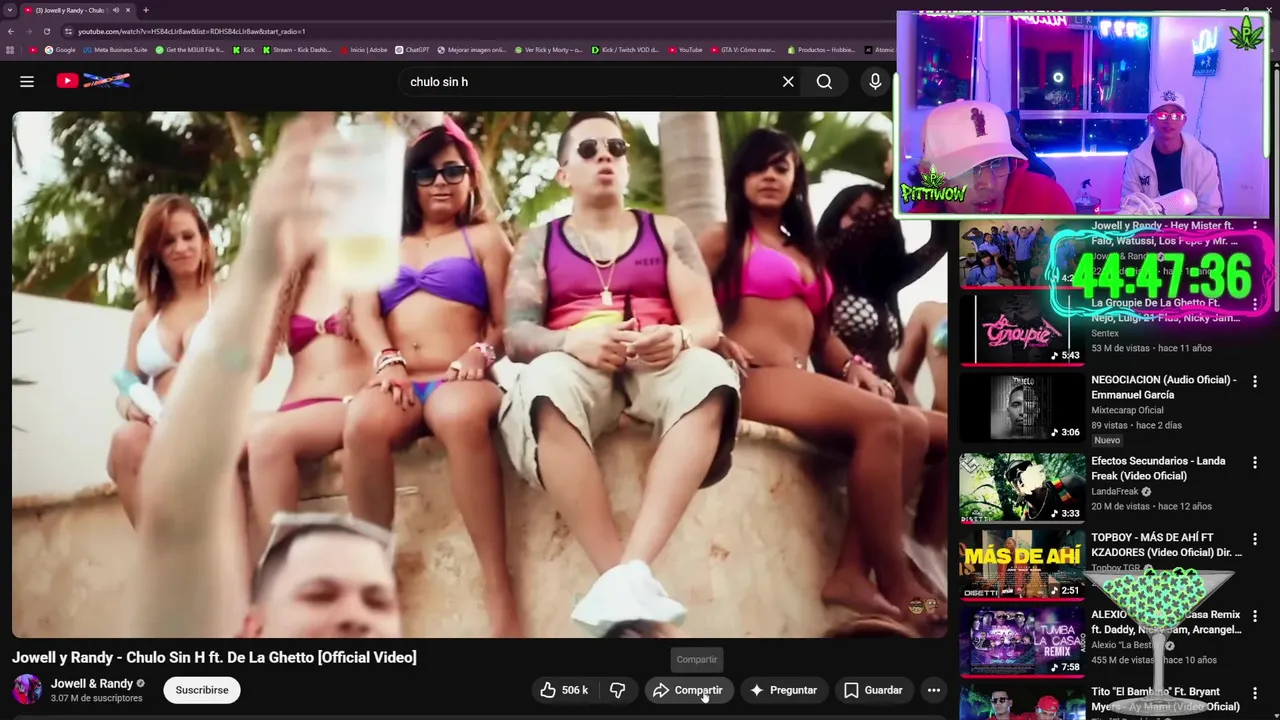Open the bookmarks apps grid icon

pos(11,50)
